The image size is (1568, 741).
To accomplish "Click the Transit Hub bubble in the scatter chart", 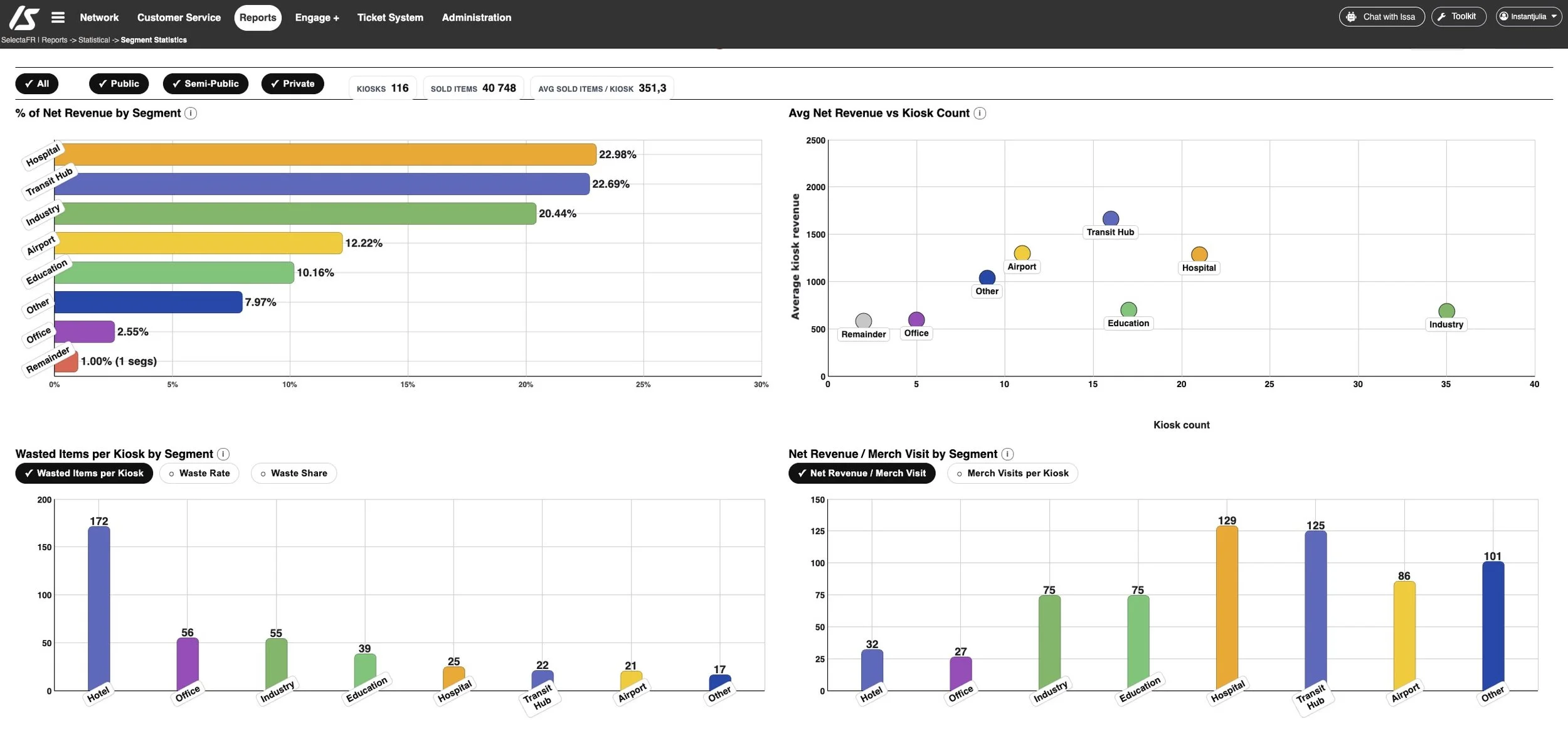I will (x=1110, y=218).
